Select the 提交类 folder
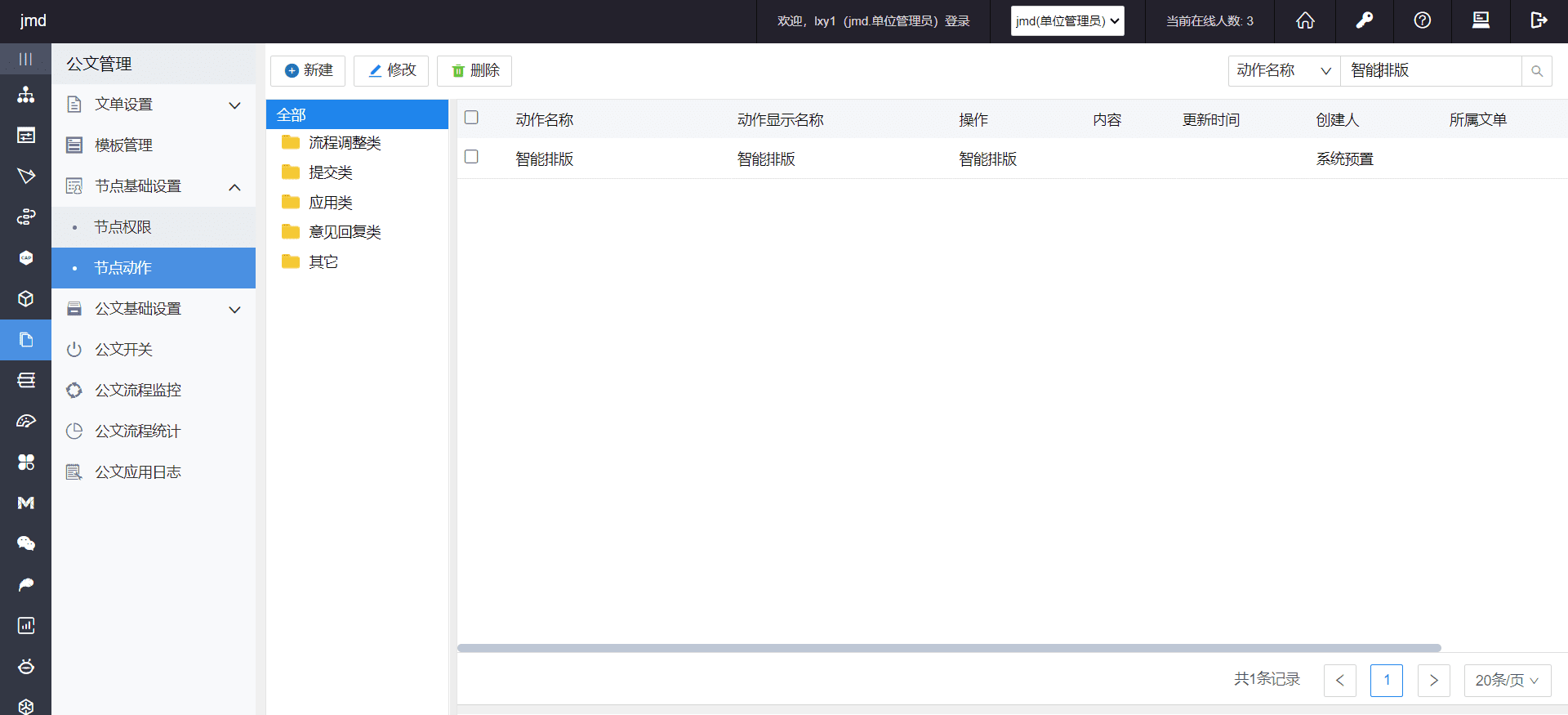This screenshot has width=1568, height=715. (318, 172)
